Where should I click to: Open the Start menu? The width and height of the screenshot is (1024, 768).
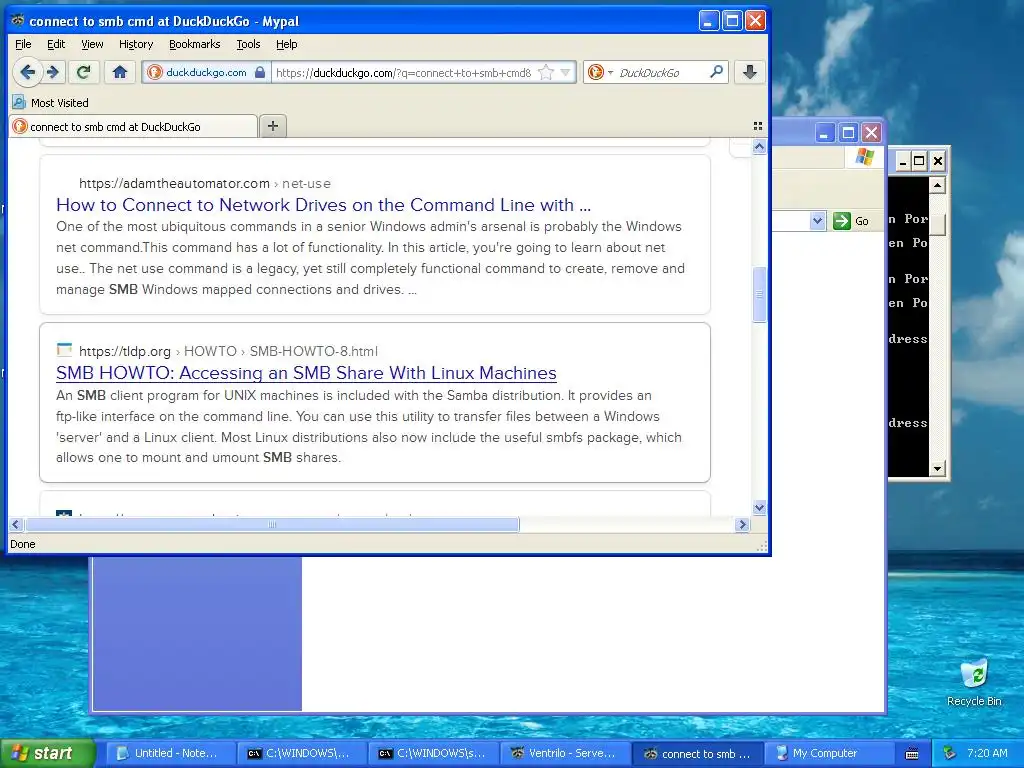click(46, 753)
